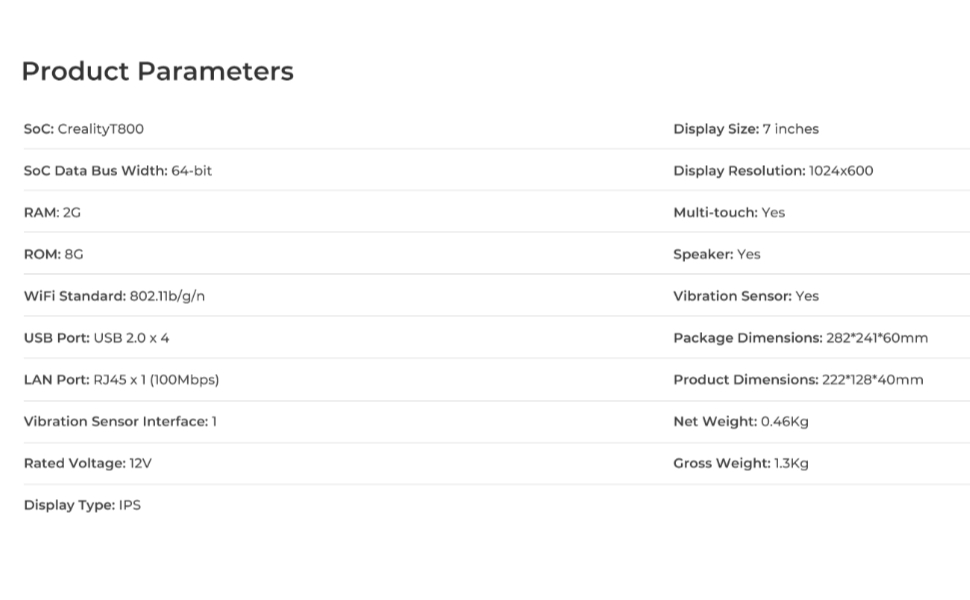Click the Vibration Sensor Interface row
Image resolution: width=970 pixels, height=600 pixels.
(120, 422)
